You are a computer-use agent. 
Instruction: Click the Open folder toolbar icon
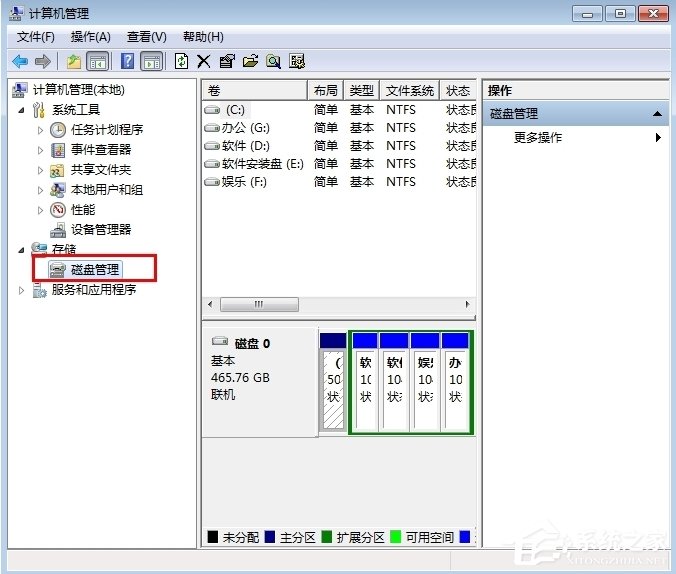(x=250, y=61)
